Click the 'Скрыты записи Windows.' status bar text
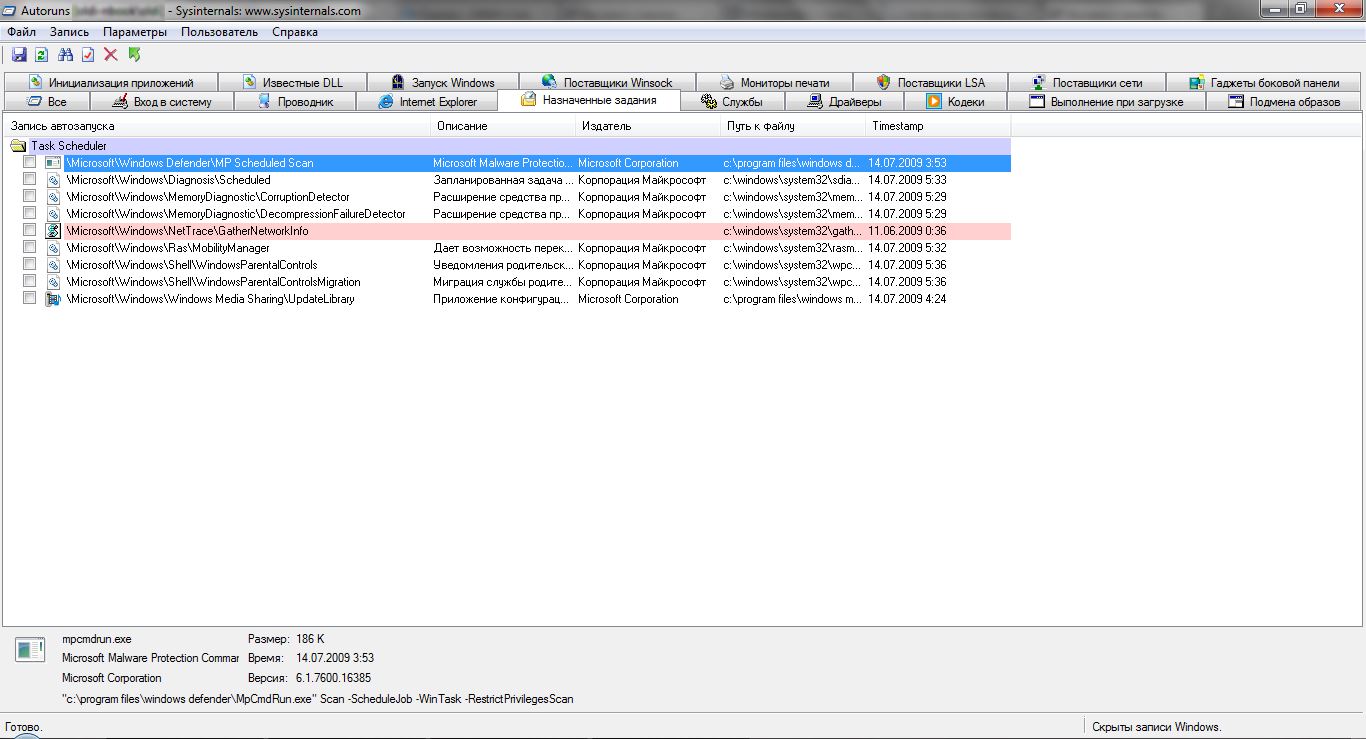Viewport: 1366px width, 739px height. click(x=1157, y=727)
